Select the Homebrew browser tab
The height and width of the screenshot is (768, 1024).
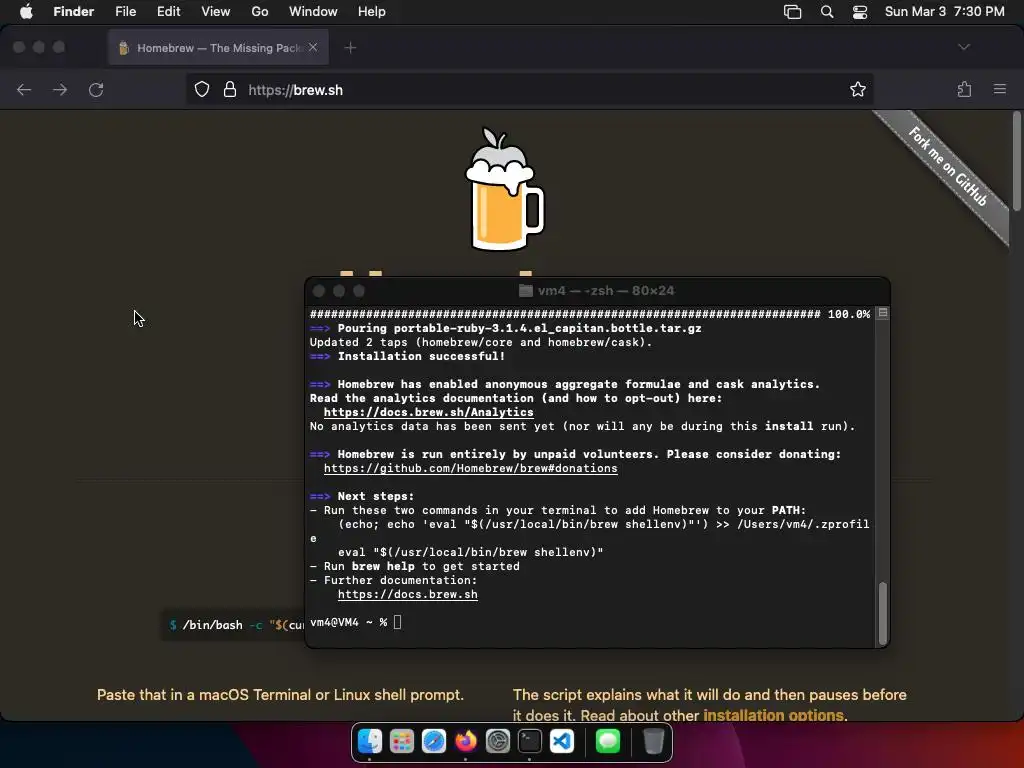pos(218,48)
